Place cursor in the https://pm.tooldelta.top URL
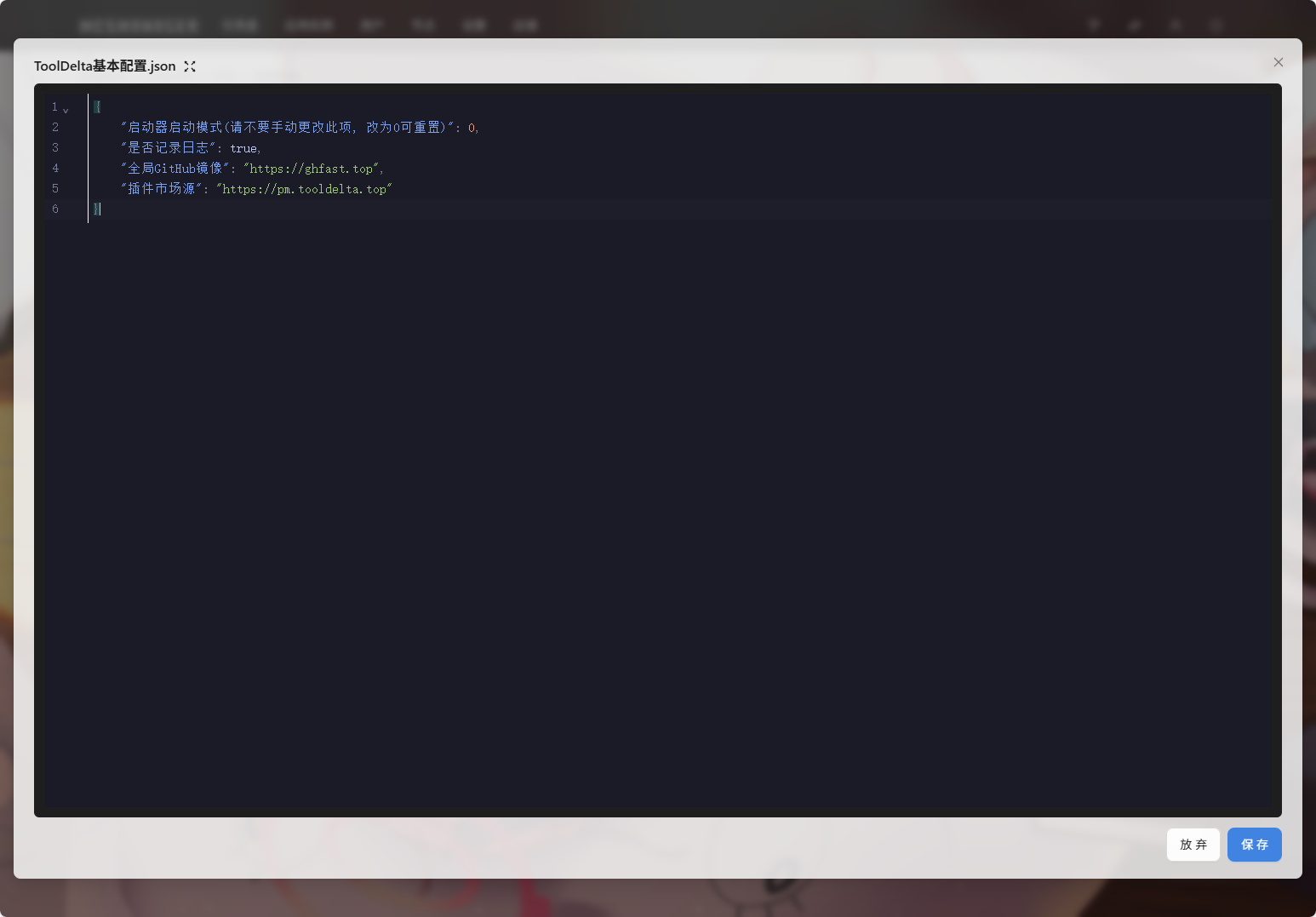This screenshot has height=917, width=1316. click(x=304, y=189)
